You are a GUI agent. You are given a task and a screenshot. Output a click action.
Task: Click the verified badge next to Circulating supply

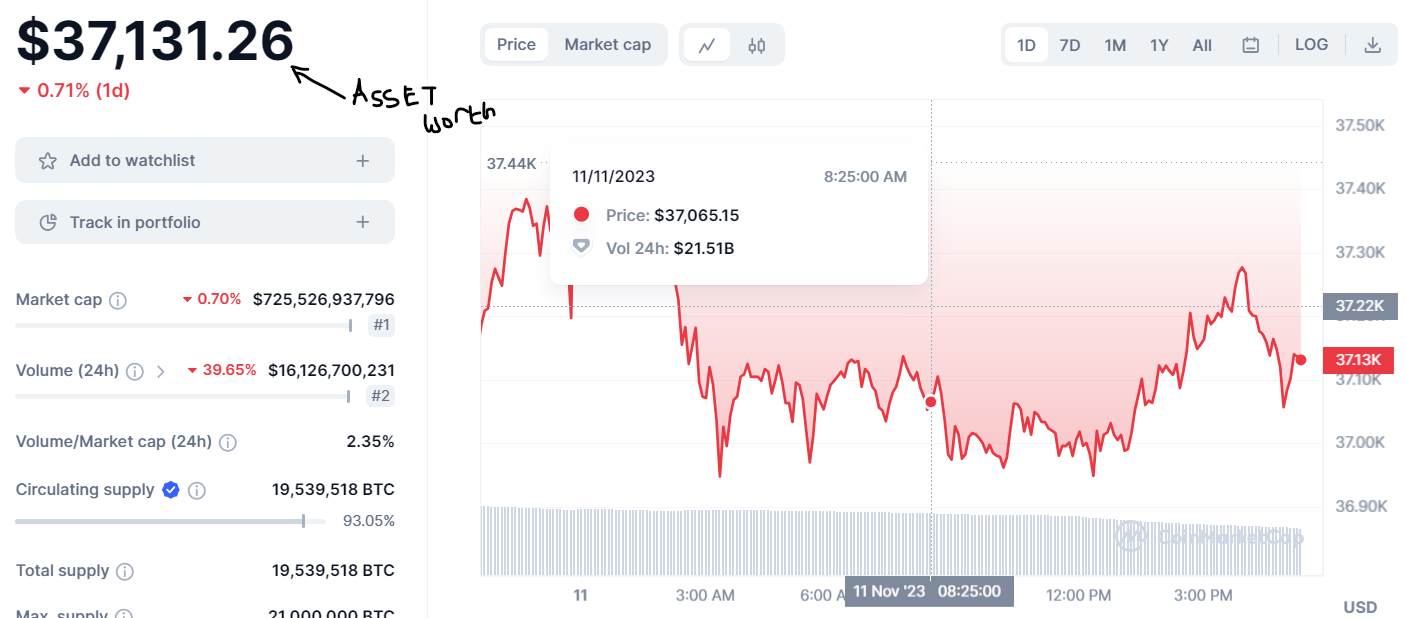[170, 490]
